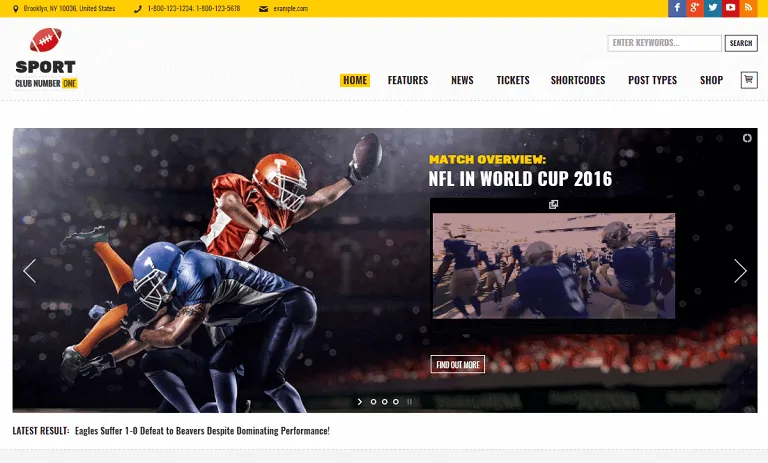Image resolution: width=768 pixels, height=463 pixels.
Task: Go to previous slide with left arrow
Action: 30,271
